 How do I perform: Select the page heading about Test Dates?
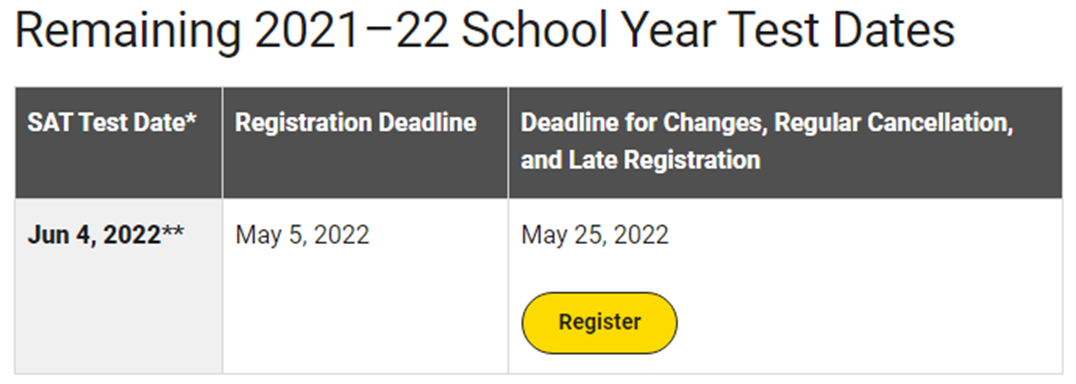click(x=484, y=32)
